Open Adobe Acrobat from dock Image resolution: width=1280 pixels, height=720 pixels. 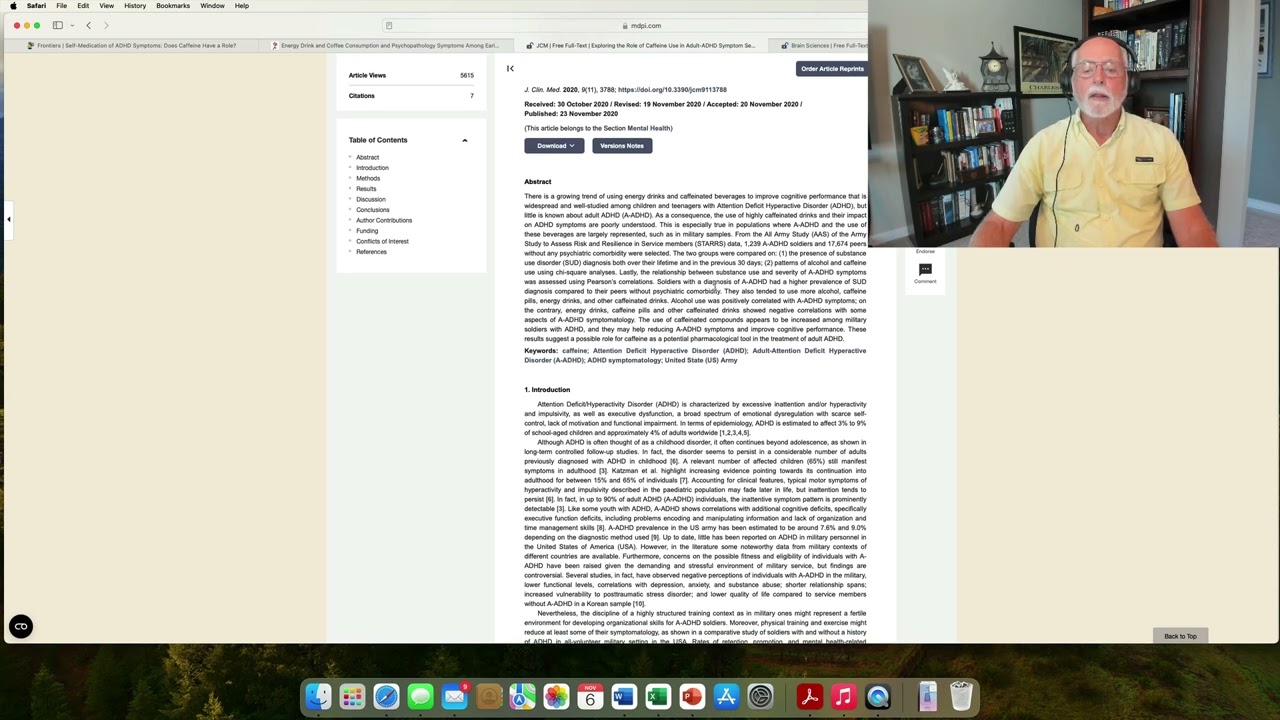810,696
